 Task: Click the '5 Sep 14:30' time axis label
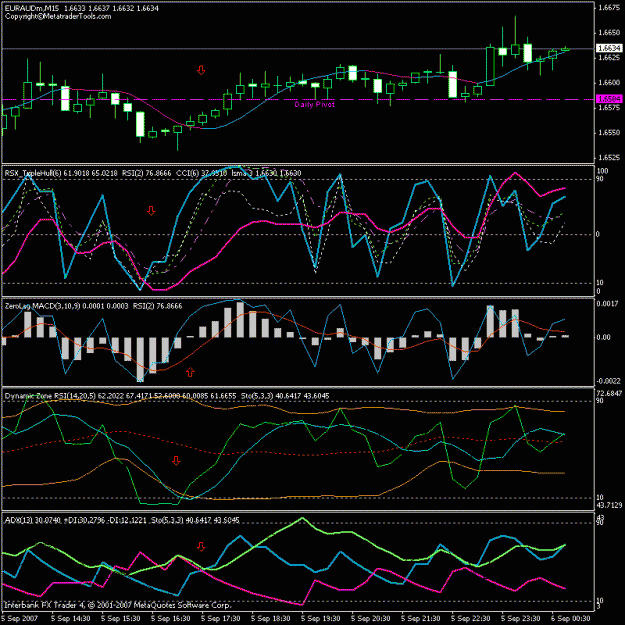tap(71, 618)
